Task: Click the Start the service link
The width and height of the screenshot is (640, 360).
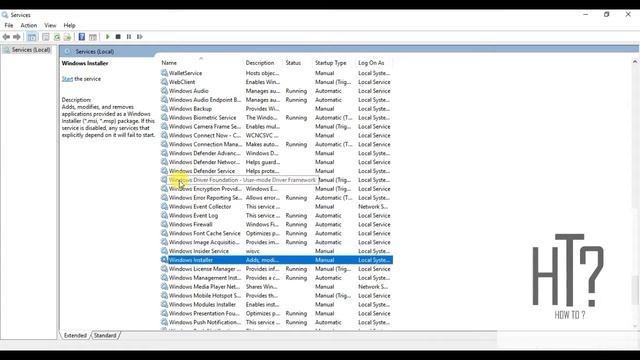Action: (67, 79)
